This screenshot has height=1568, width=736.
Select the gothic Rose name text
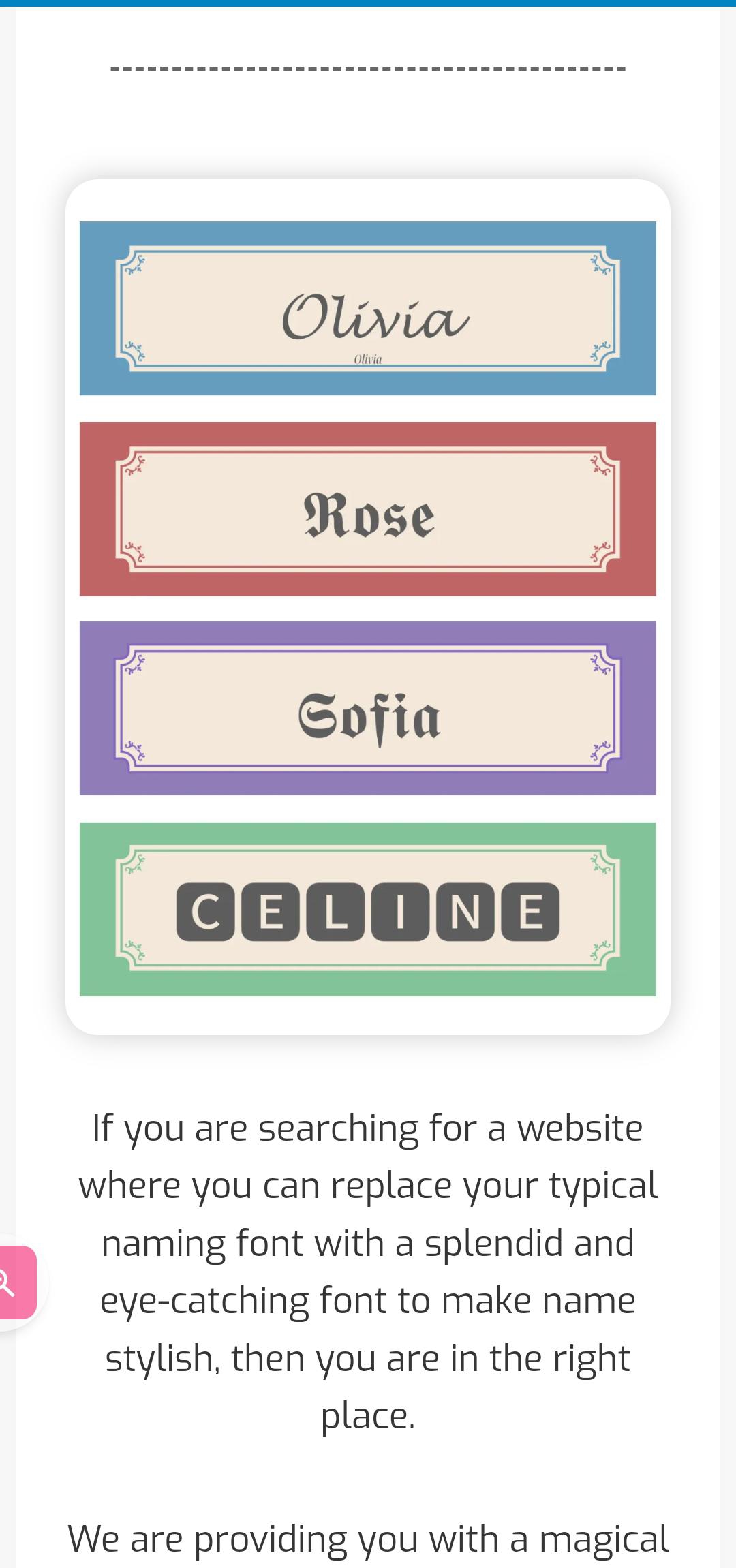369,515
